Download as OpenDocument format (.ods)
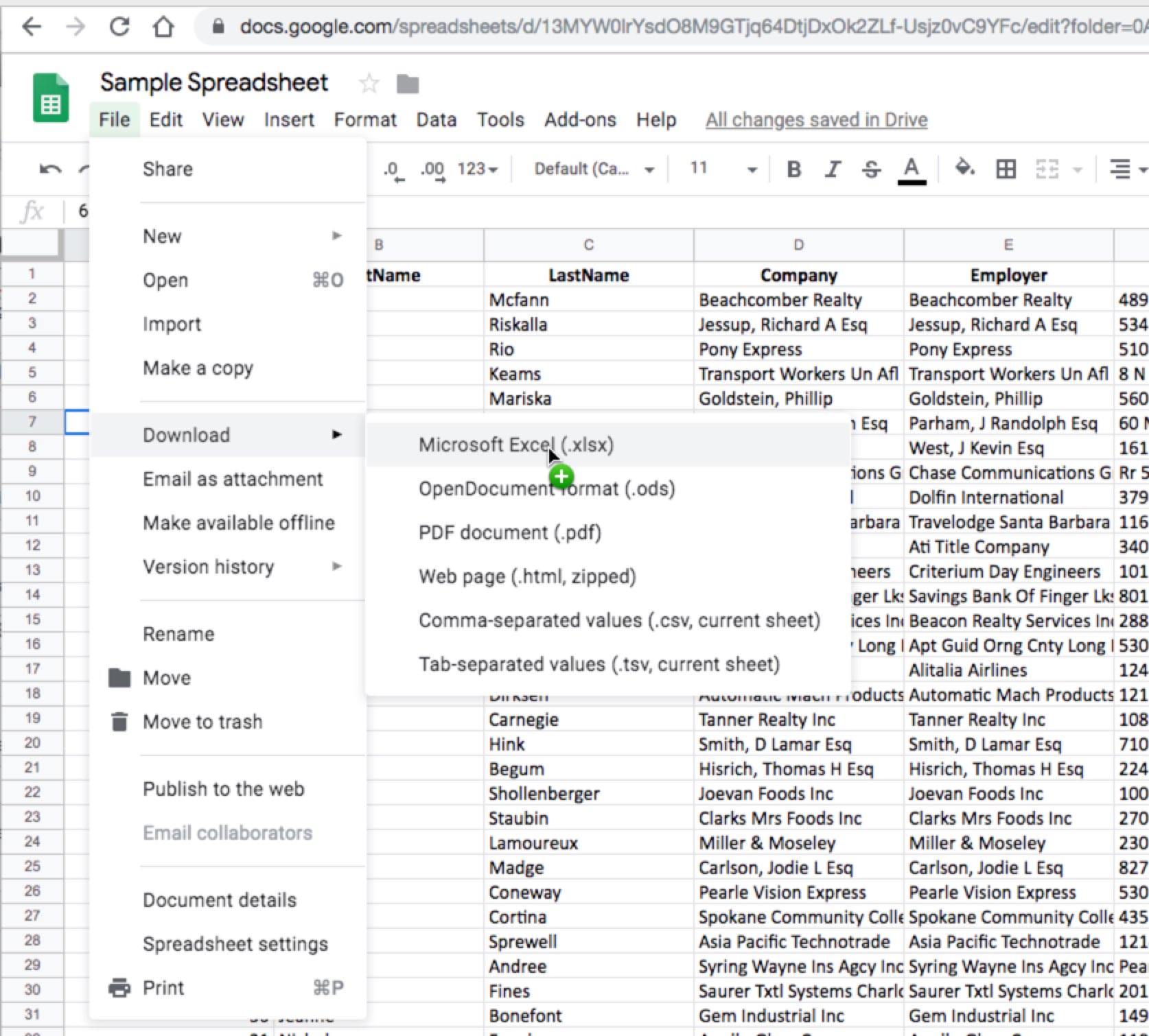 [607, 488]
